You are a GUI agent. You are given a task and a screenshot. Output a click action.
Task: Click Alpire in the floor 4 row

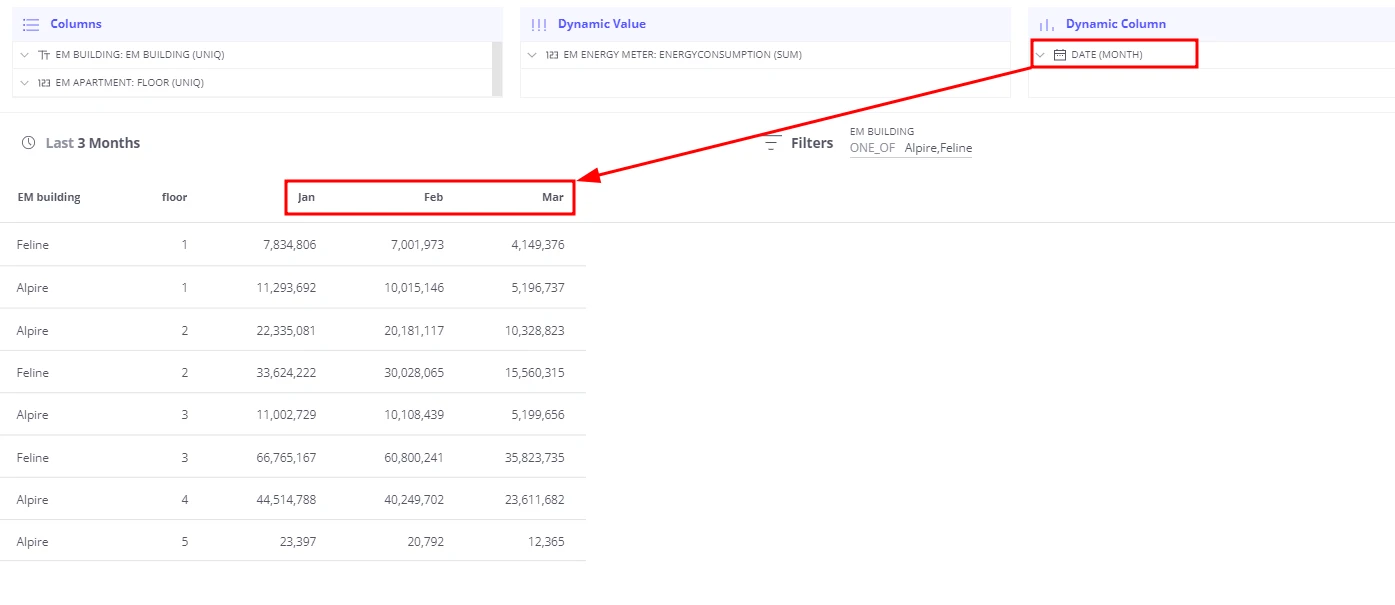tap(32, 500)
